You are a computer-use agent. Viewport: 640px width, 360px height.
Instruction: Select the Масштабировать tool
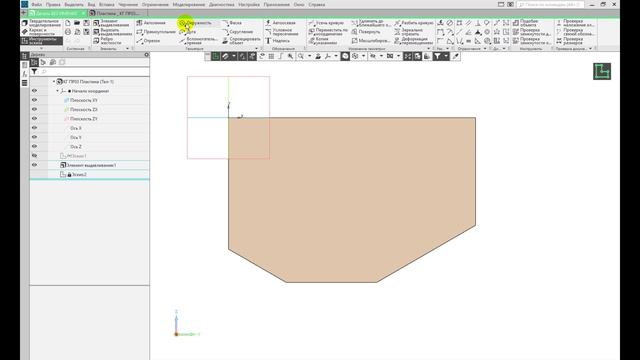(371, 41)
